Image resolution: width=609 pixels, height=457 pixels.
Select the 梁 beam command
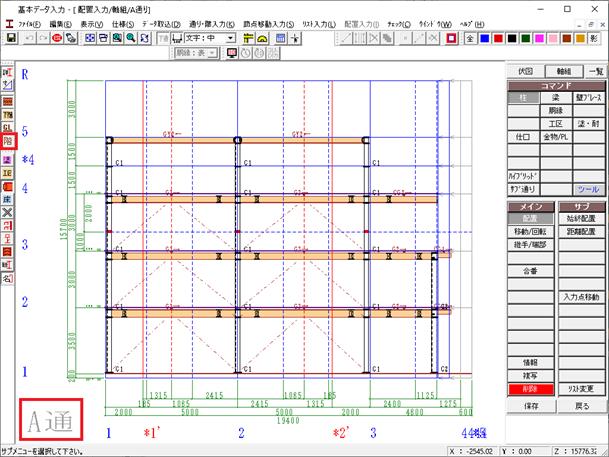[556, 97]
